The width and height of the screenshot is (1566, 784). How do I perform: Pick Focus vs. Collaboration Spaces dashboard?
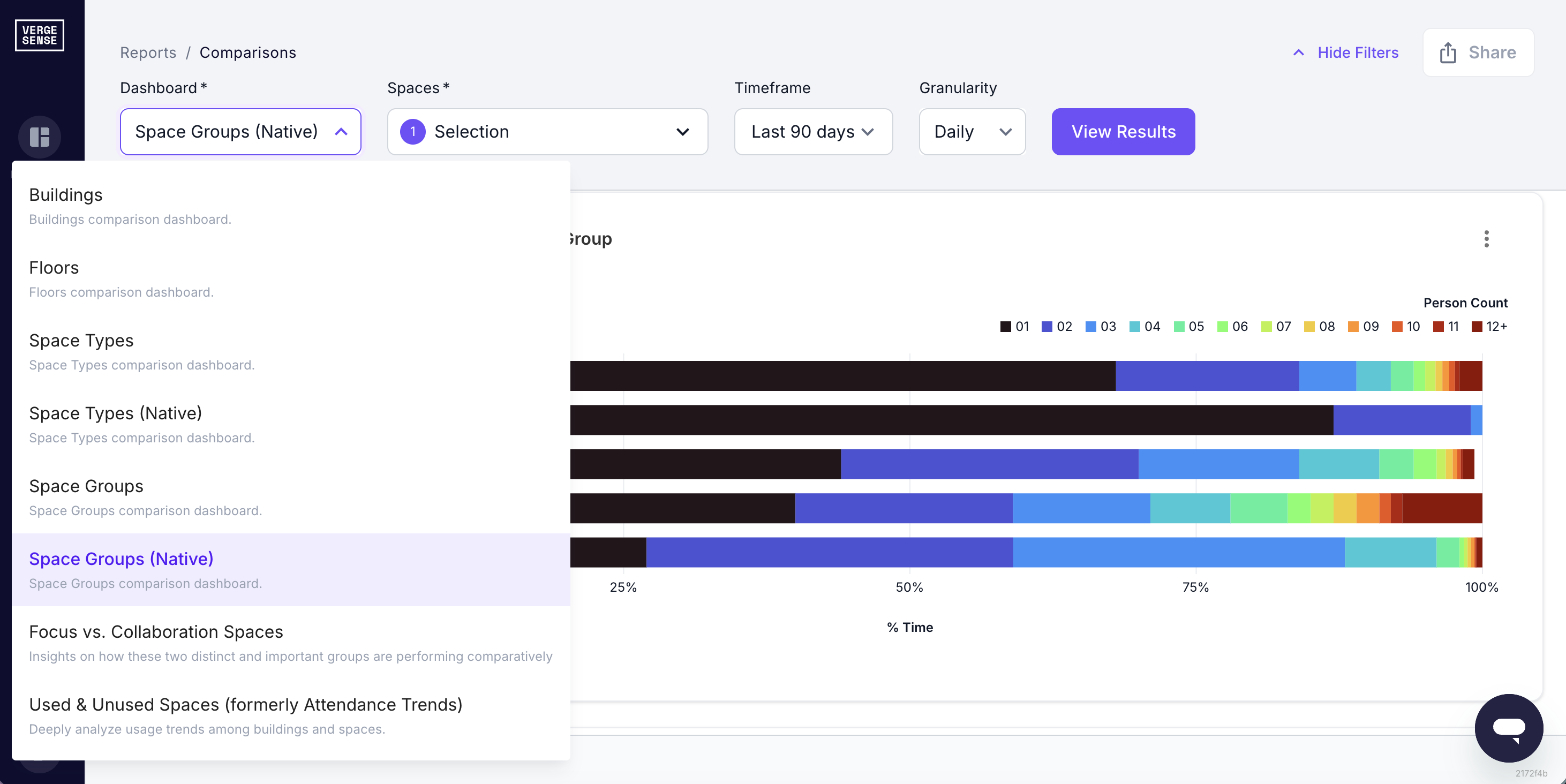click(x=291, y=643)
